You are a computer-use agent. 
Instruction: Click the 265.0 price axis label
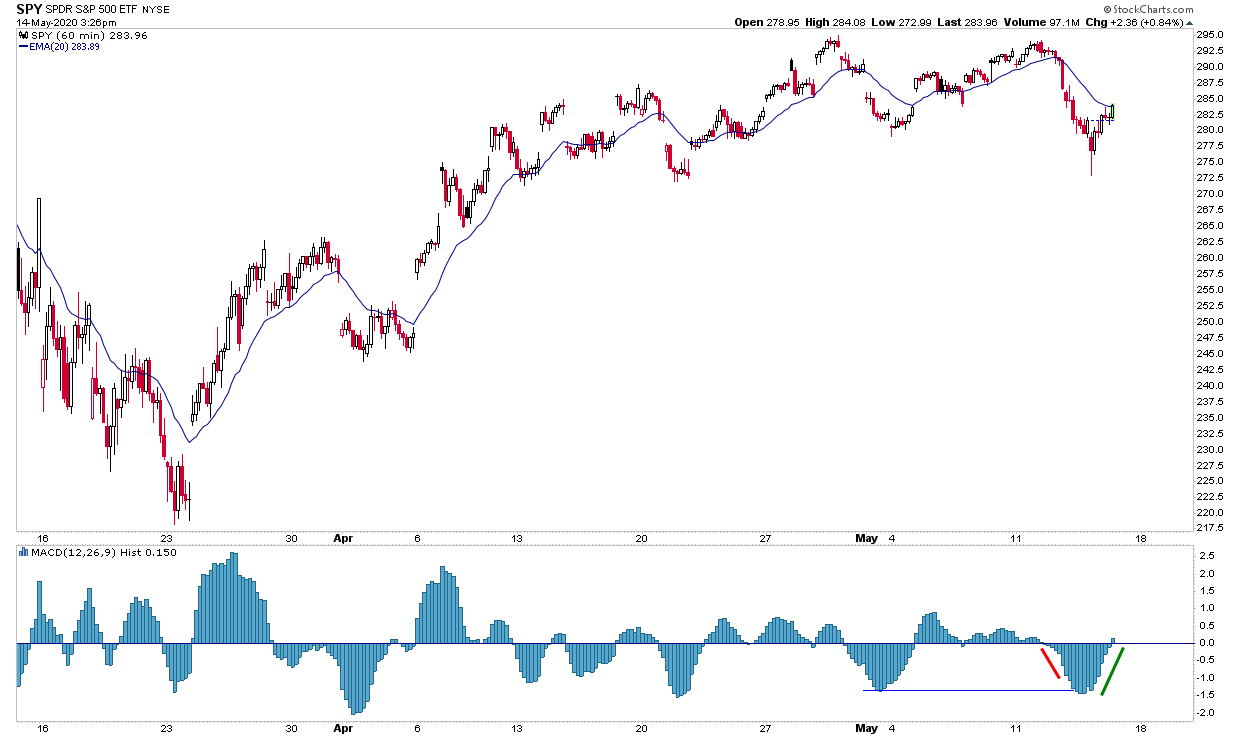coord(1210,226)
